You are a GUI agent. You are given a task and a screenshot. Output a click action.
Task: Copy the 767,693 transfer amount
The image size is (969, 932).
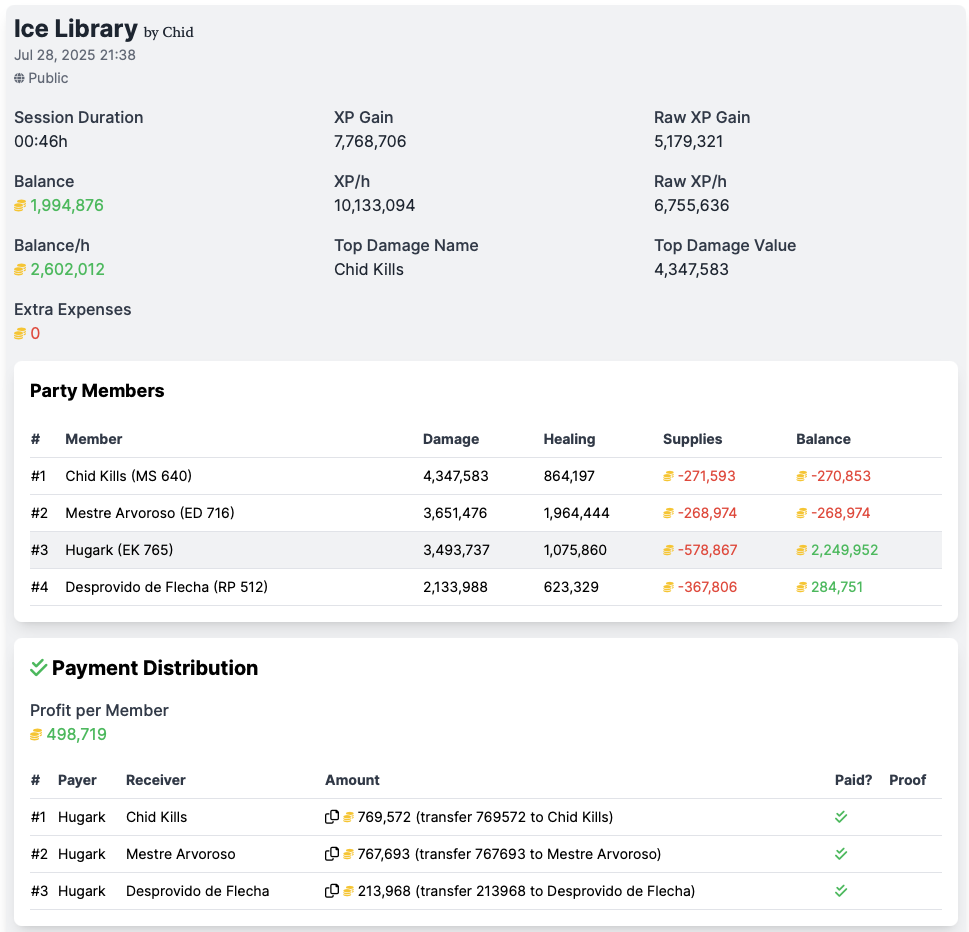point(331,854)
